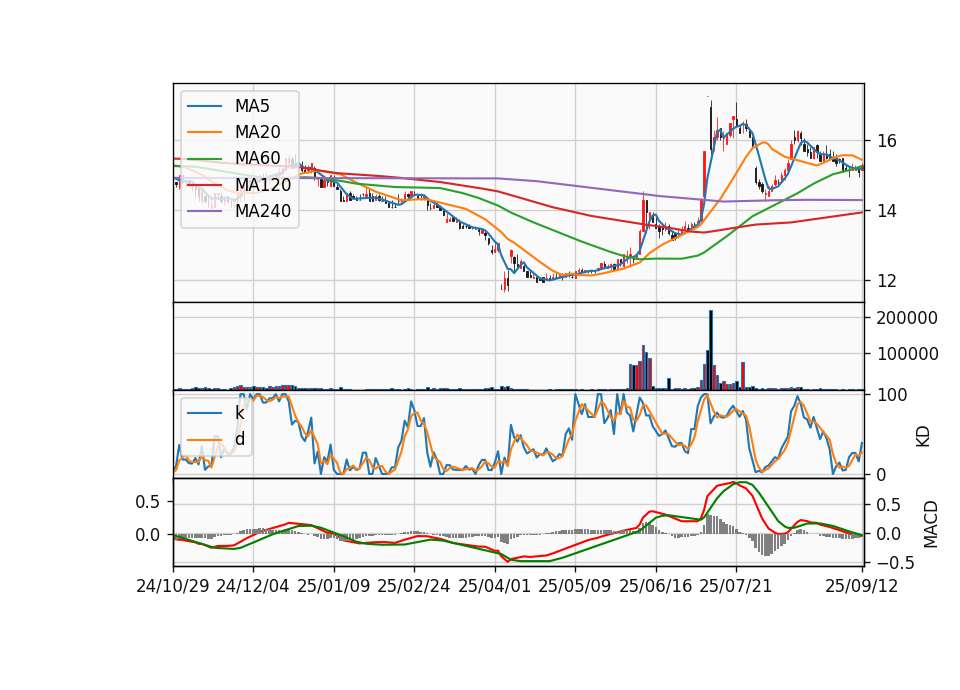Click the k legend label in KD panel
The image size is (960, 690).
coord(239,413)
